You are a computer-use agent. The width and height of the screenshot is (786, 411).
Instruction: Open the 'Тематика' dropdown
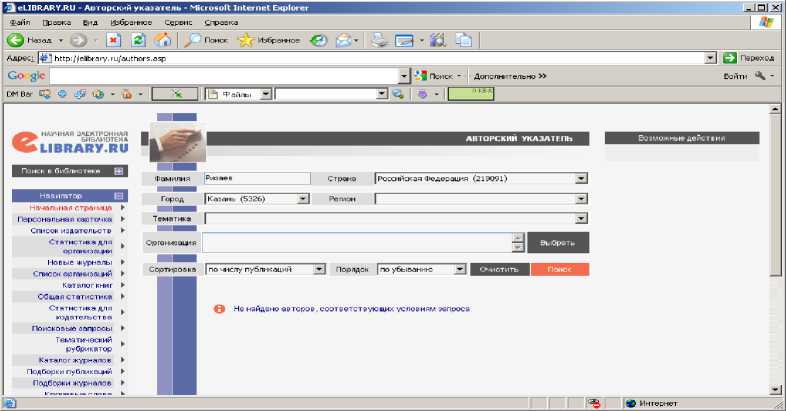coord(581,219)
